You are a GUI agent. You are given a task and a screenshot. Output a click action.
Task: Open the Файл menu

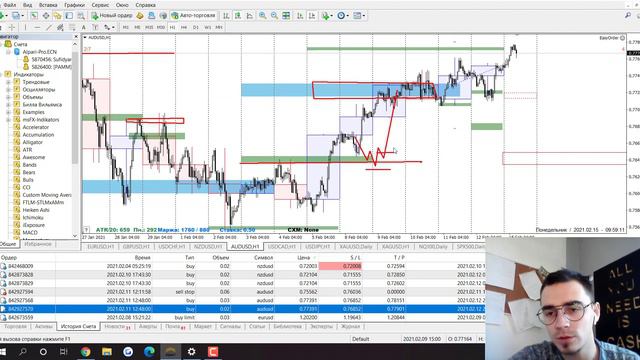pos(9,5)
